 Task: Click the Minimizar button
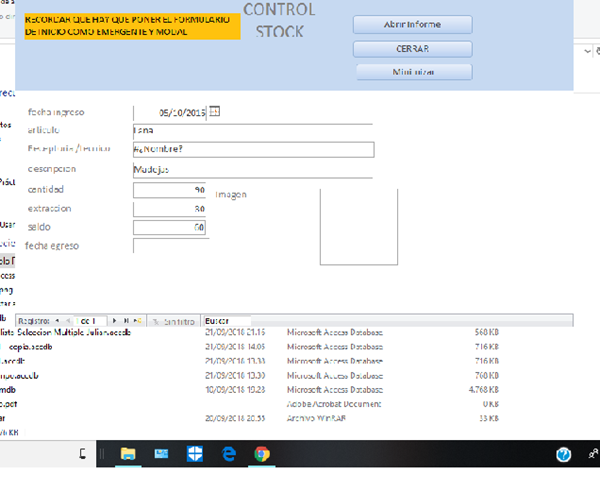point(414,71)
